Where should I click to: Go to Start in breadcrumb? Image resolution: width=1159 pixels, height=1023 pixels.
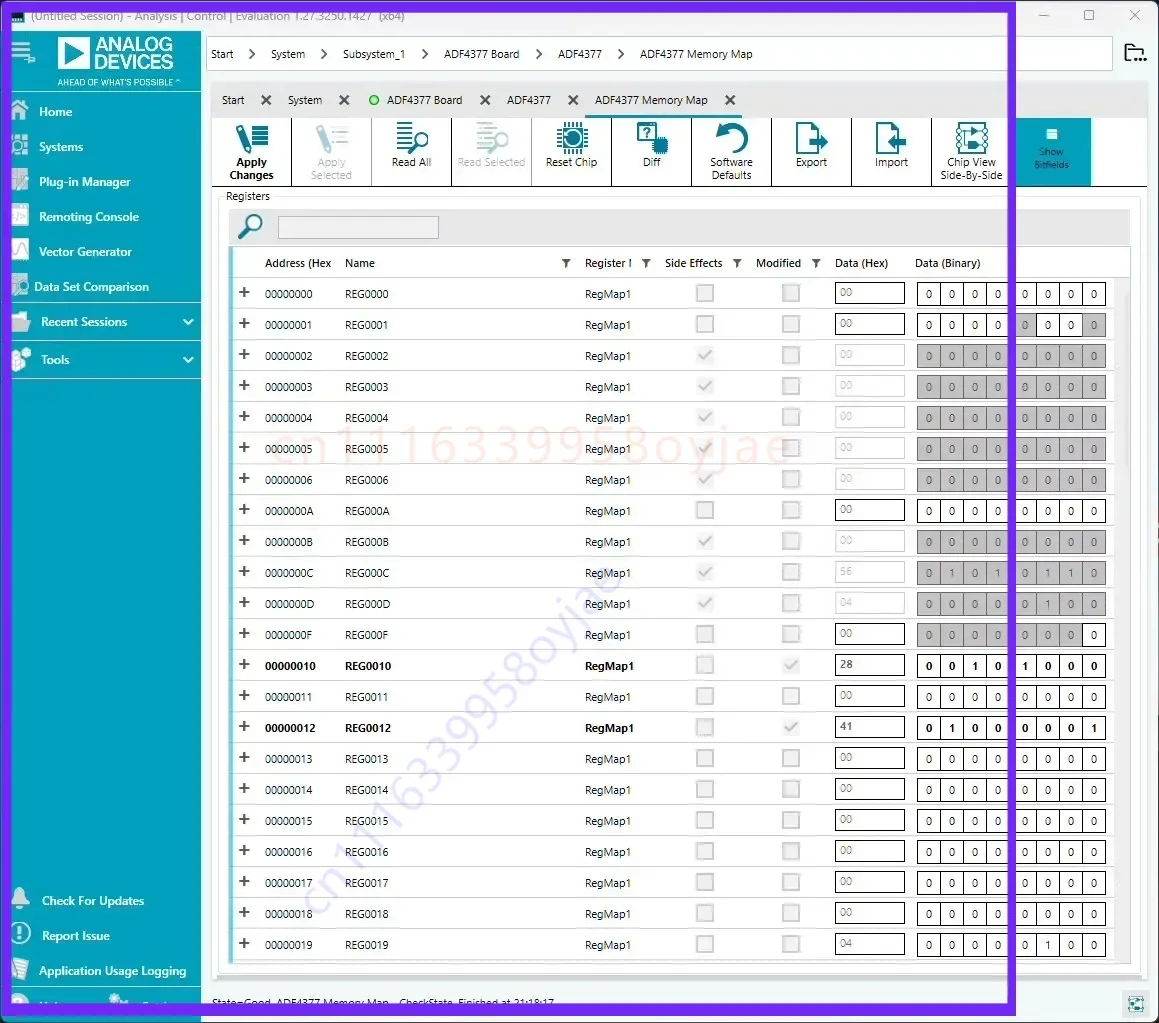tap(222, 54)
